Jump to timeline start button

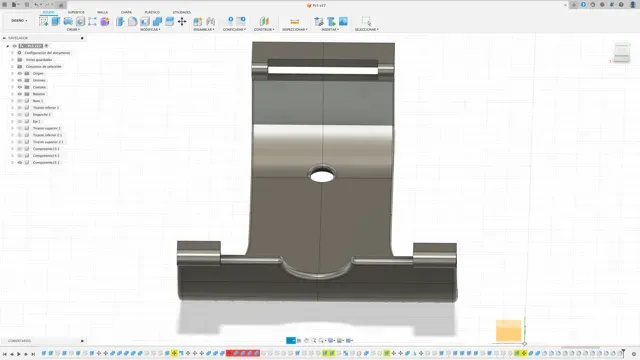pyautogui.click(x=5, y=354)
